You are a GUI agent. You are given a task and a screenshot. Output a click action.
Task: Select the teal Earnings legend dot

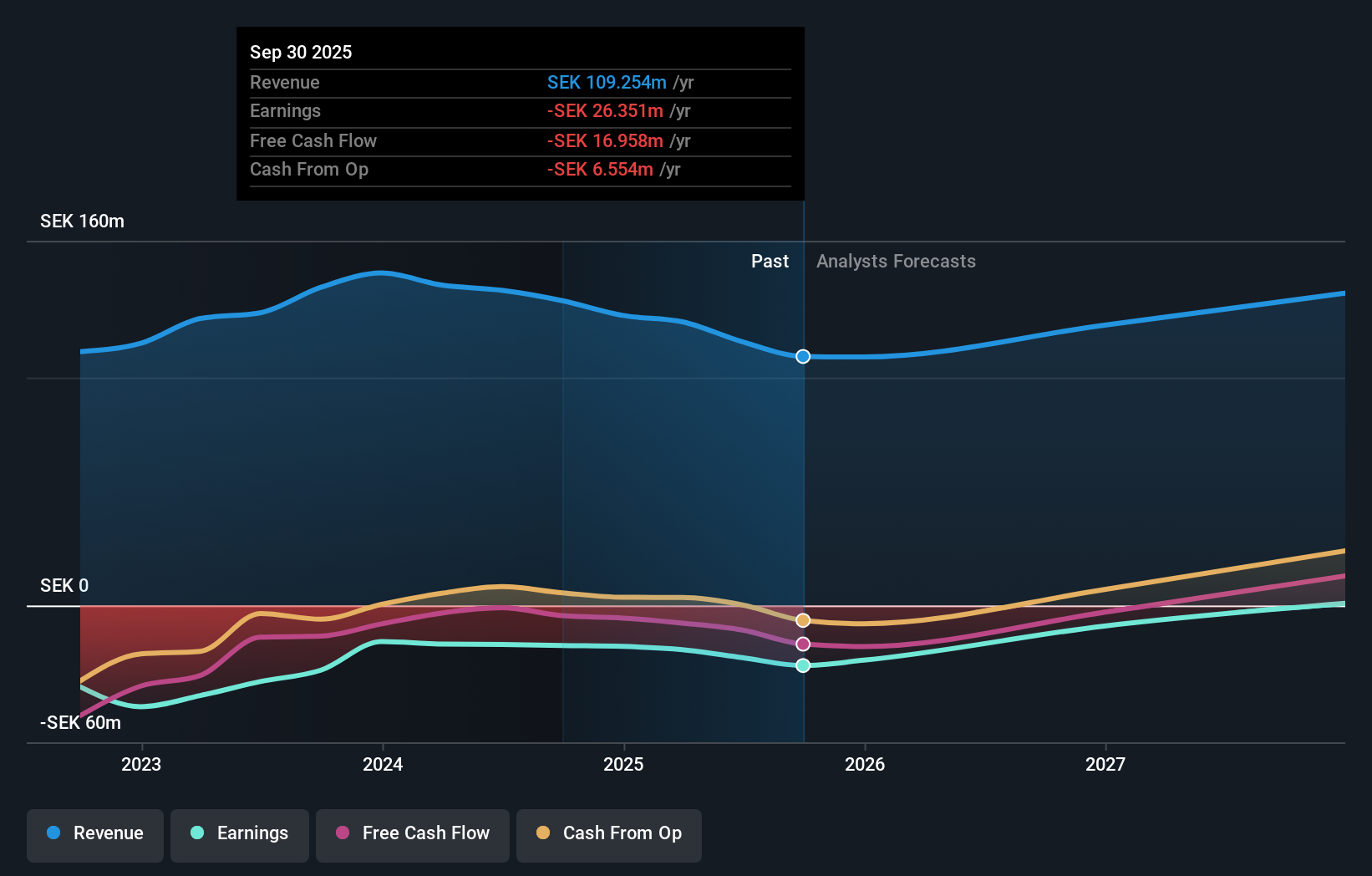point(194,833)
